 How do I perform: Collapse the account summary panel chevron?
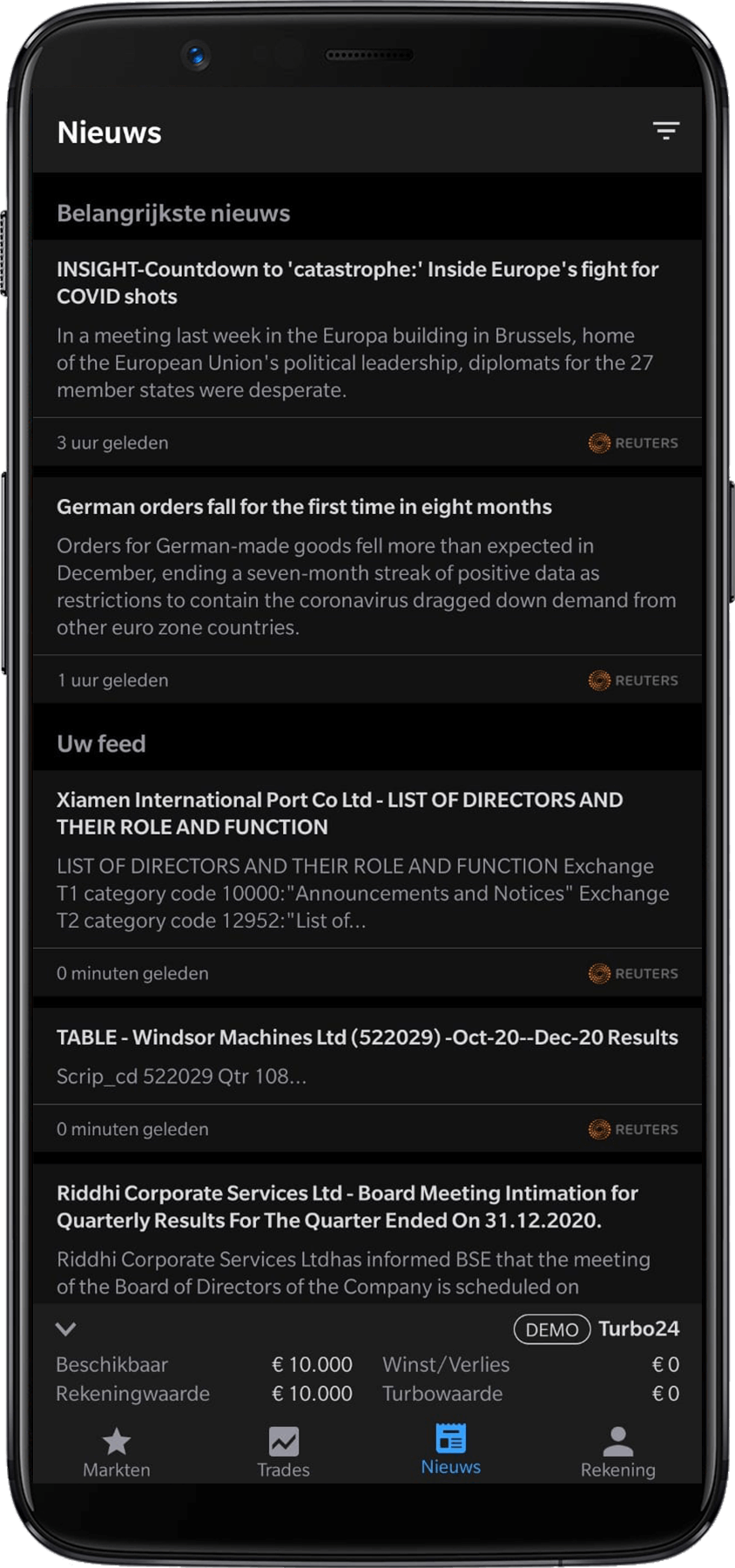tap(66, 1329)
